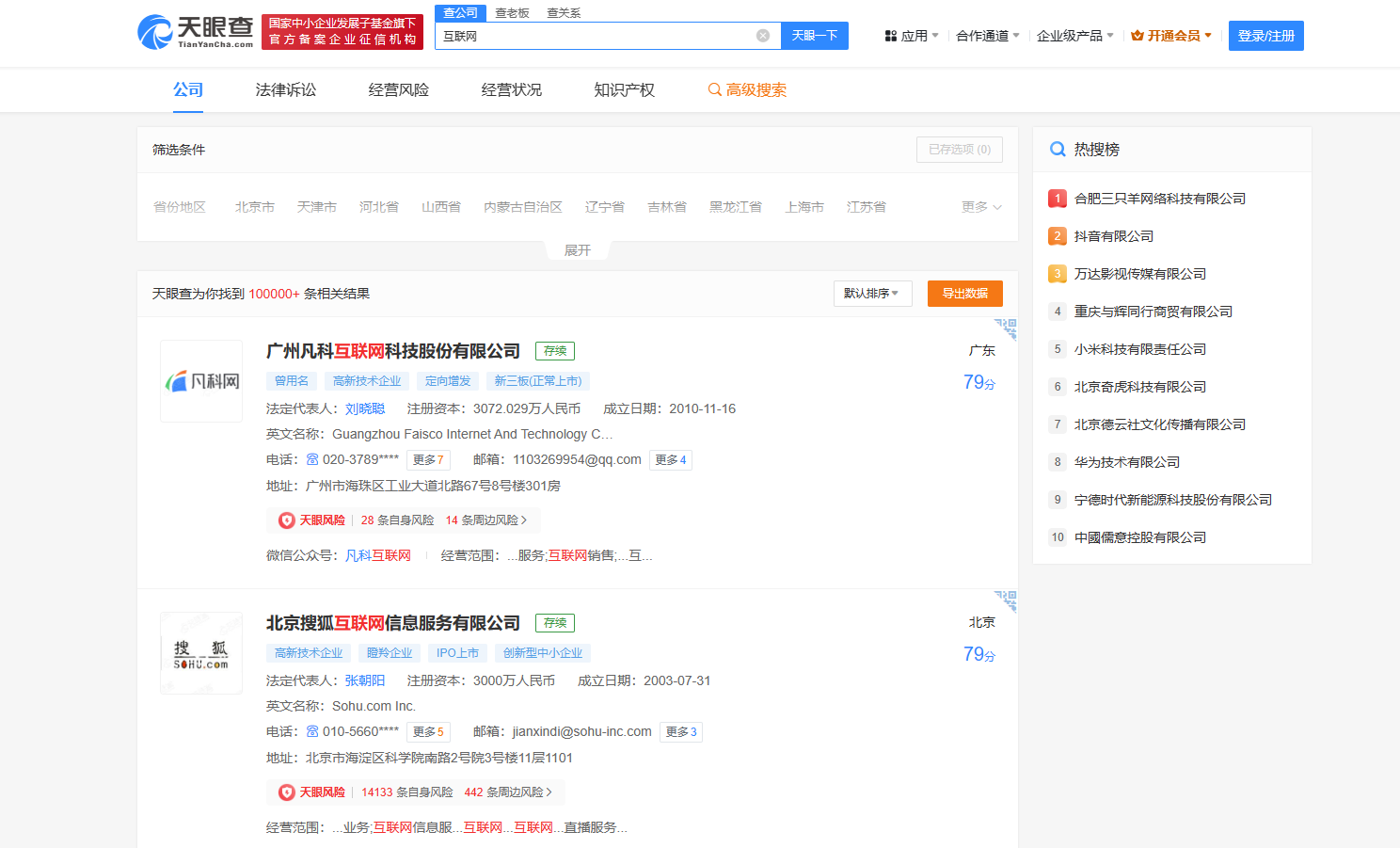Select the 经营状况 tab

coord(512,89)
